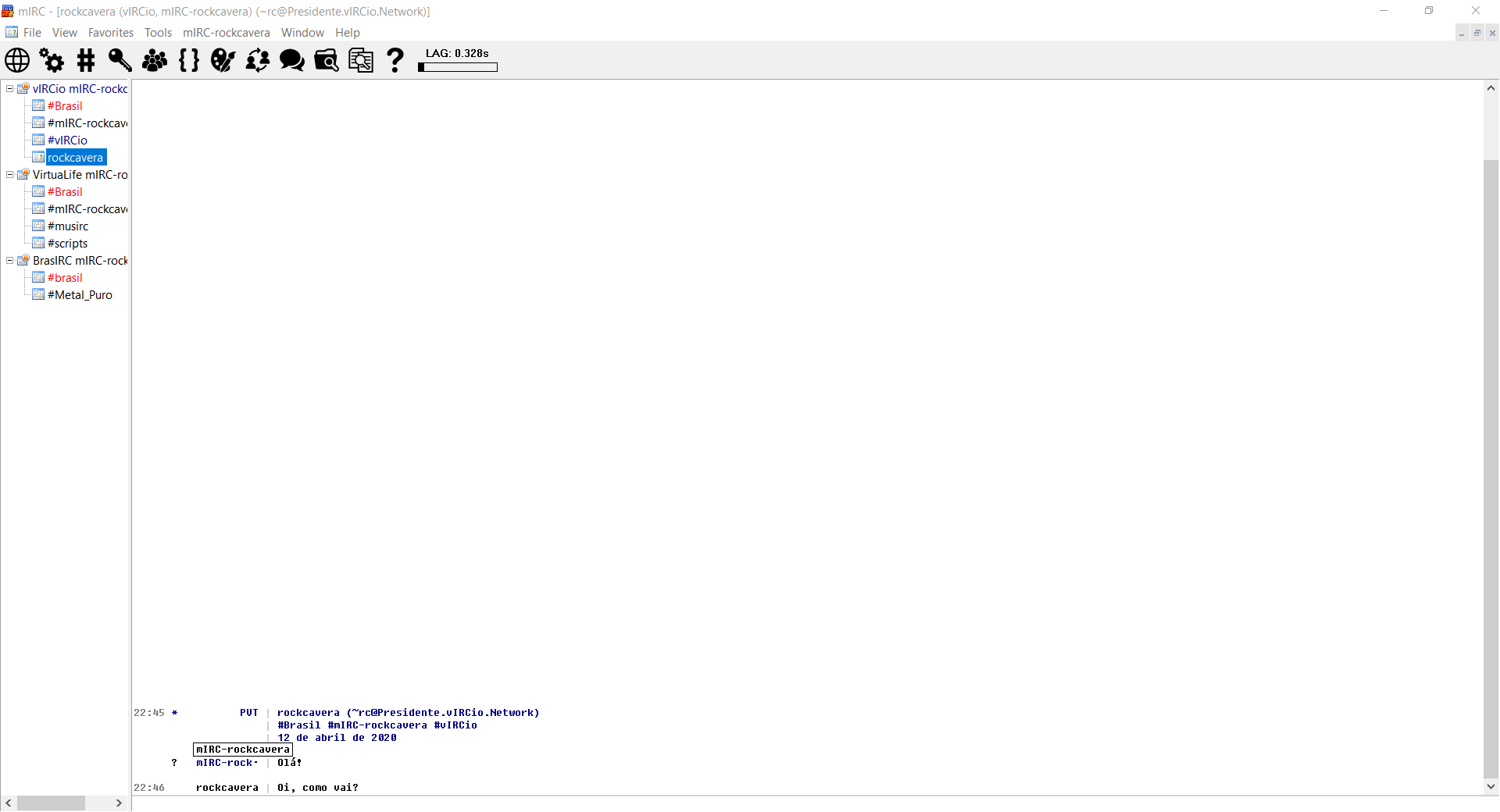Click right arrow of sidebar horizontal scrollbar
1500x812 pixels.
tap(119, 803)
